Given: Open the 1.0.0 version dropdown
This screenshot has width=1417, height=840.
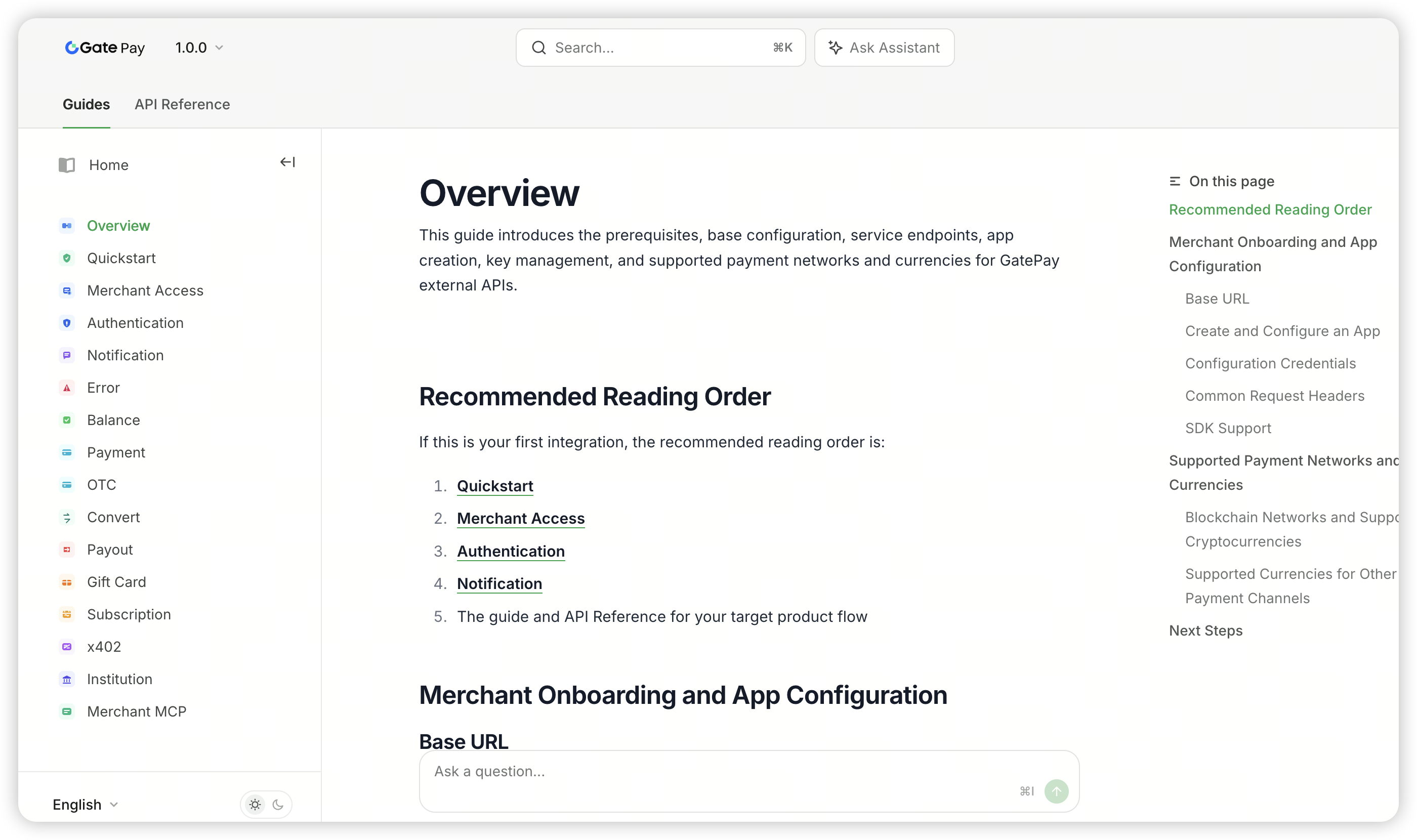Looking at the screenshot, I should tap(199, 48).
